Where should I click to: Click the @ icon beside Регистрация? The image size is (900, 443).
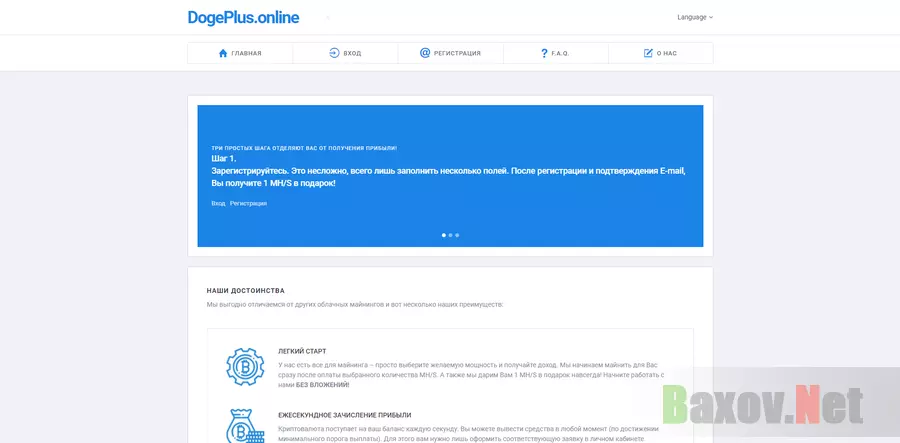[425, 53]
